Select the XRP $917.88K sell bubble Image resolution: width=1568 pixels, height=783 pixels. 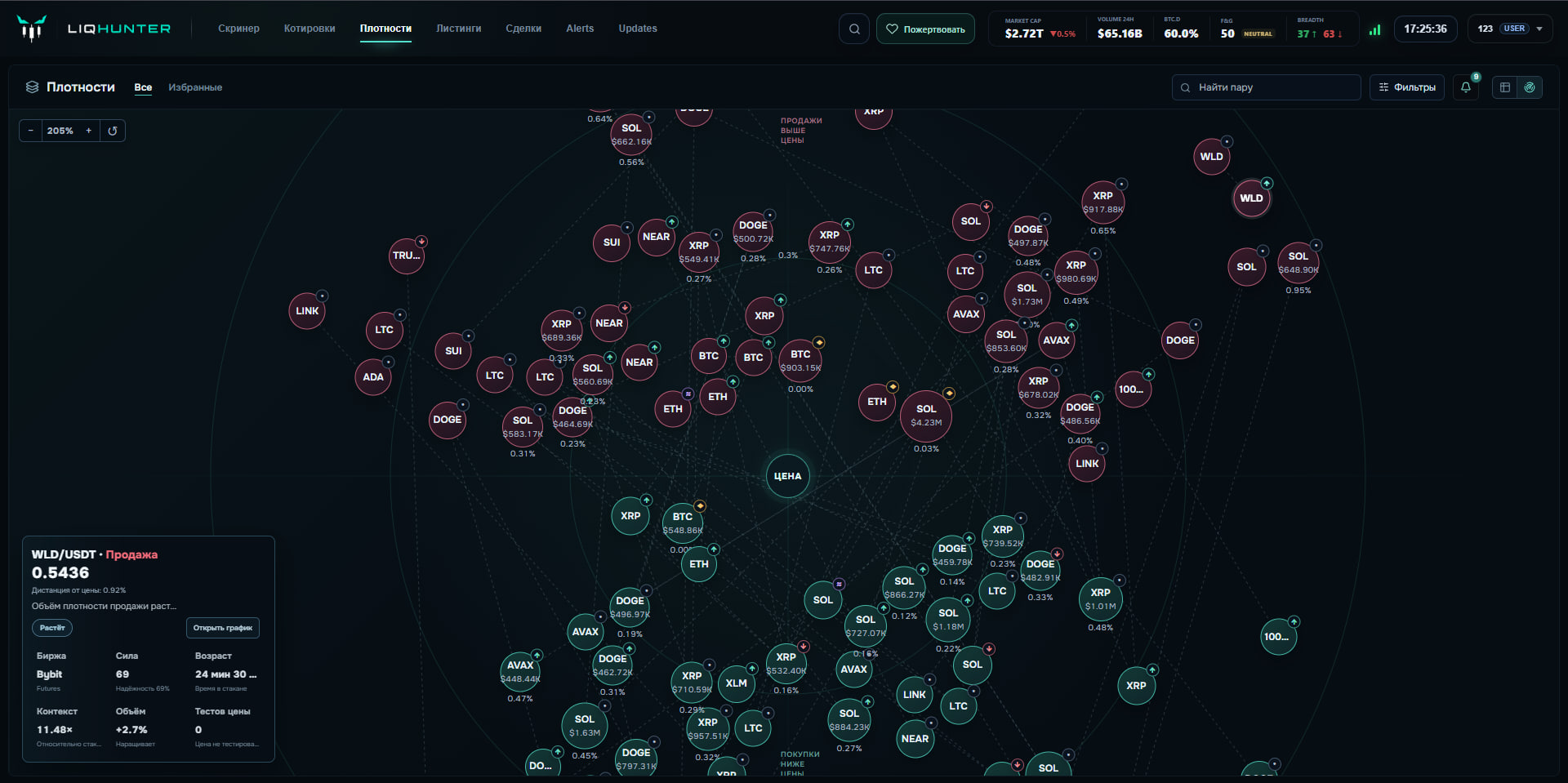pos(1102,202)
